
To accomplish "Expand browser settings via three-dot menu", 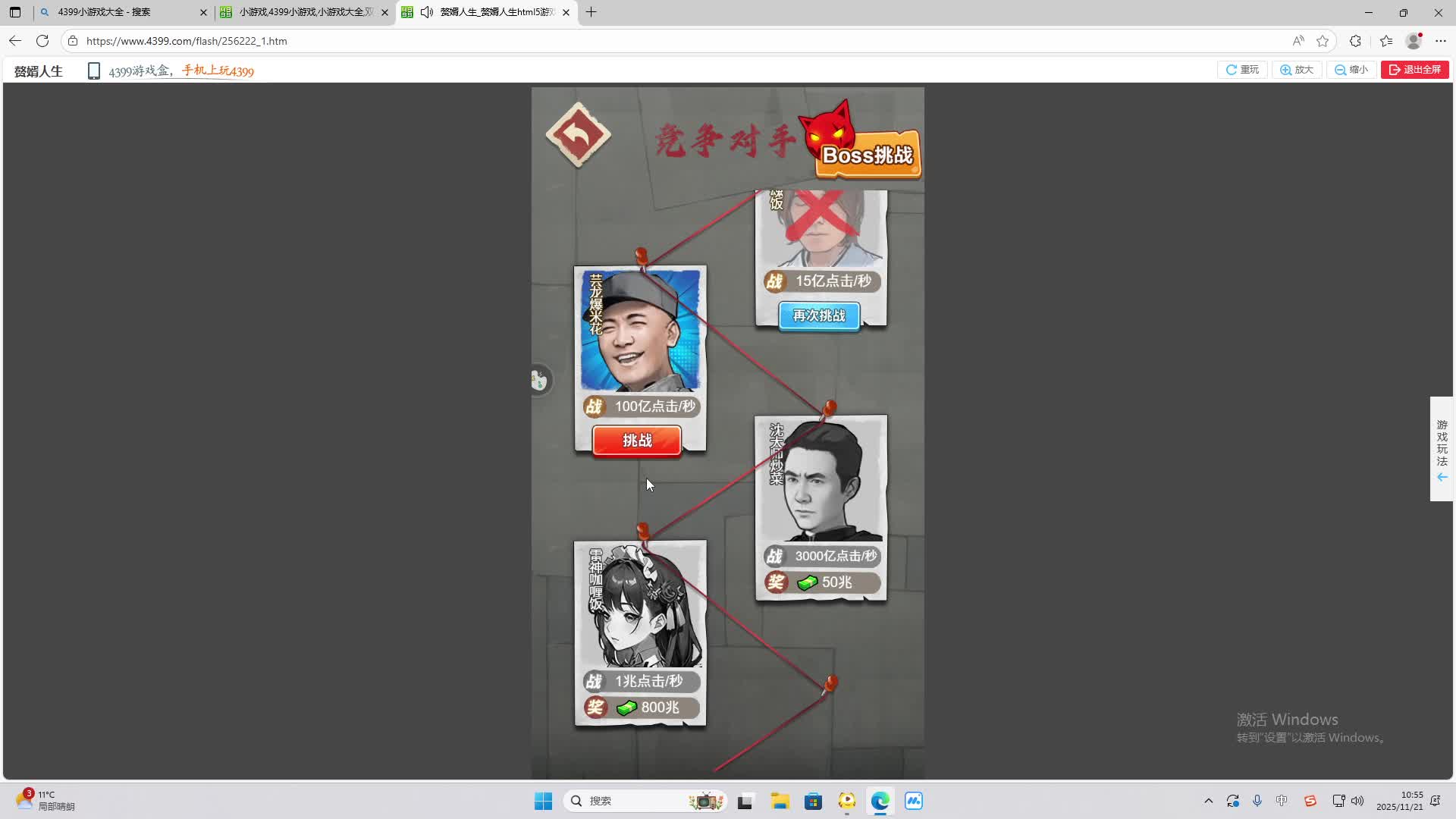I will pos(1440,41).
